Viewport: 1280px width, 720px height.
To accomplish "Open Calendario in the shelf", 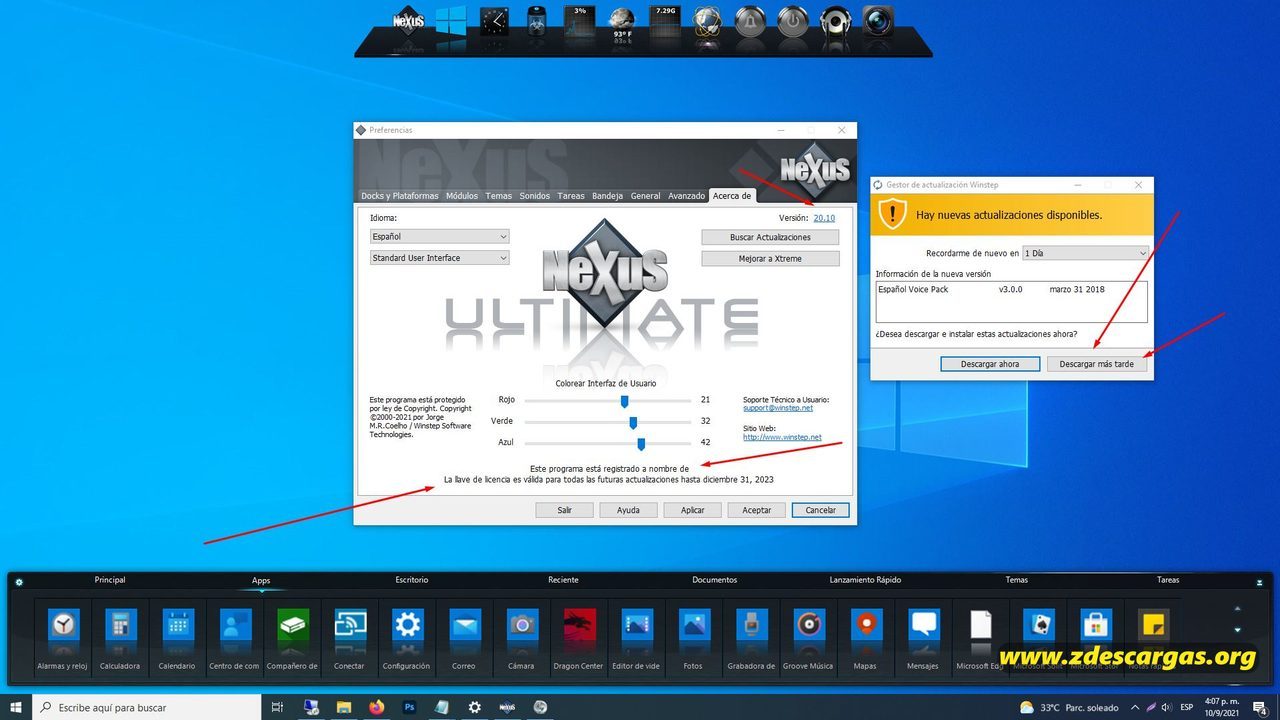I will 177,636.
